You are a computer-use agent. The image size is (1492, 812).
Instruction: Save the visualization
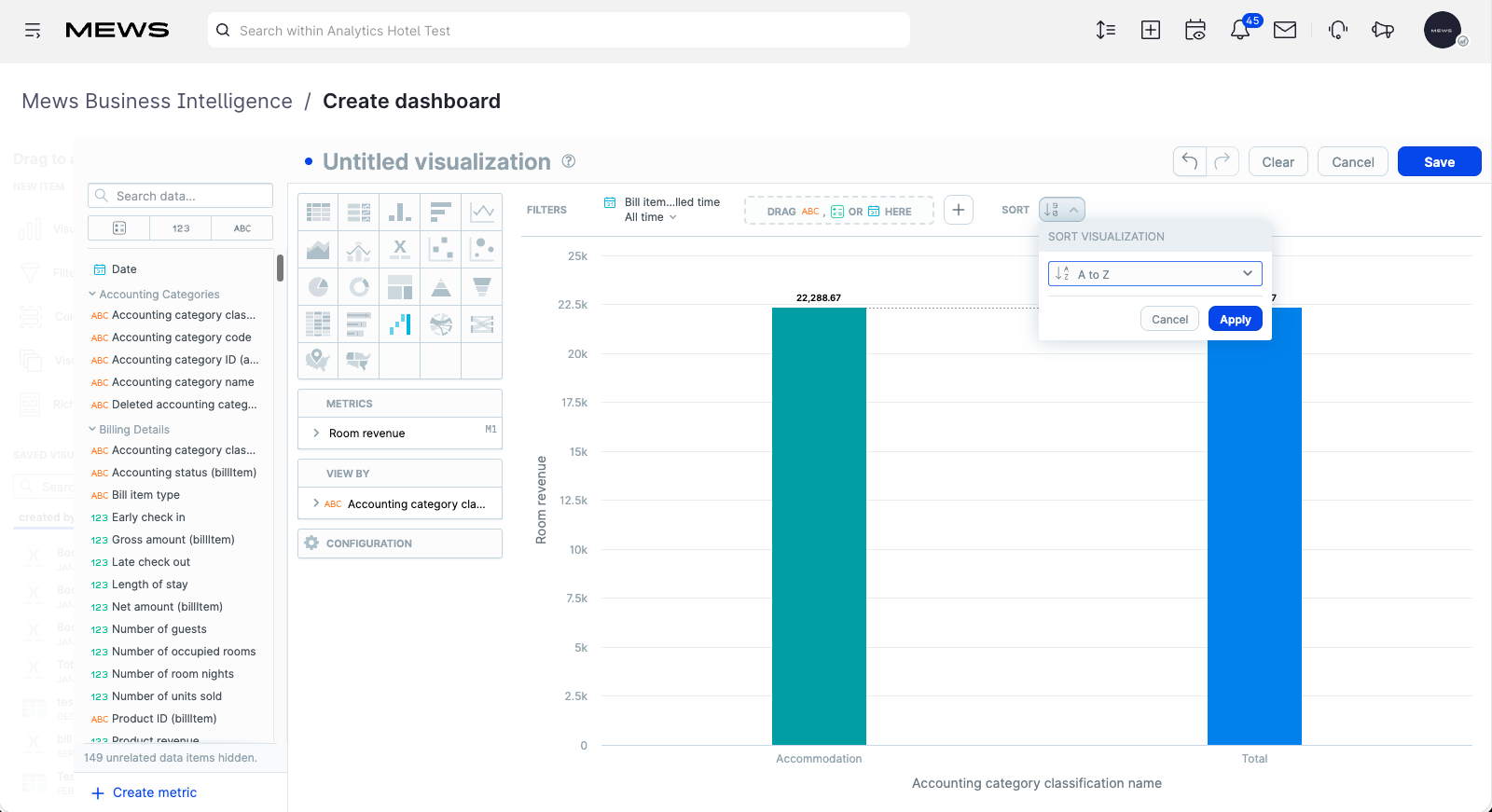click(1439, 161)
